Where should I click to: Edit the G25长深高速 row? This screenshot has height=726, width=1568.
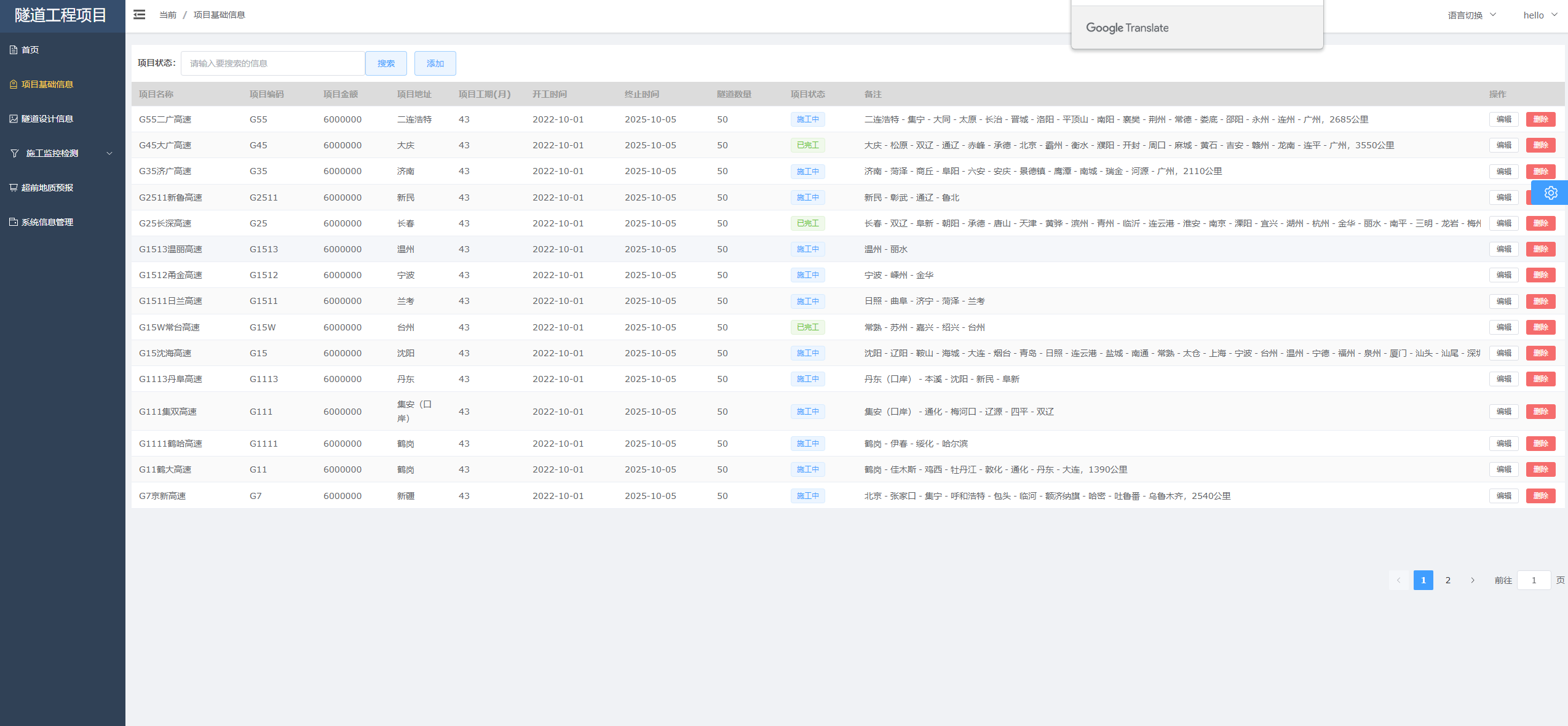click(1504, 223)
